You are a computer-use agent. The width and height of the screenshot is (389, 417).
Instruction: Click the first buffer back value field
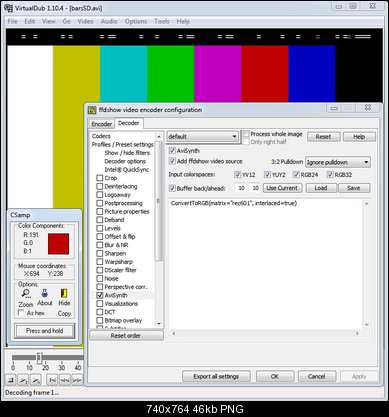pos(241,188)
